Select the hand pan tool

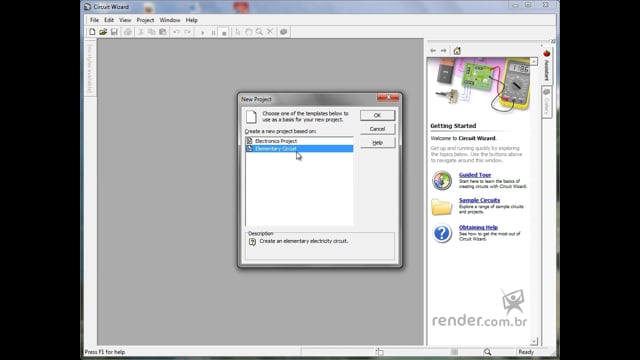click(249, 32)
